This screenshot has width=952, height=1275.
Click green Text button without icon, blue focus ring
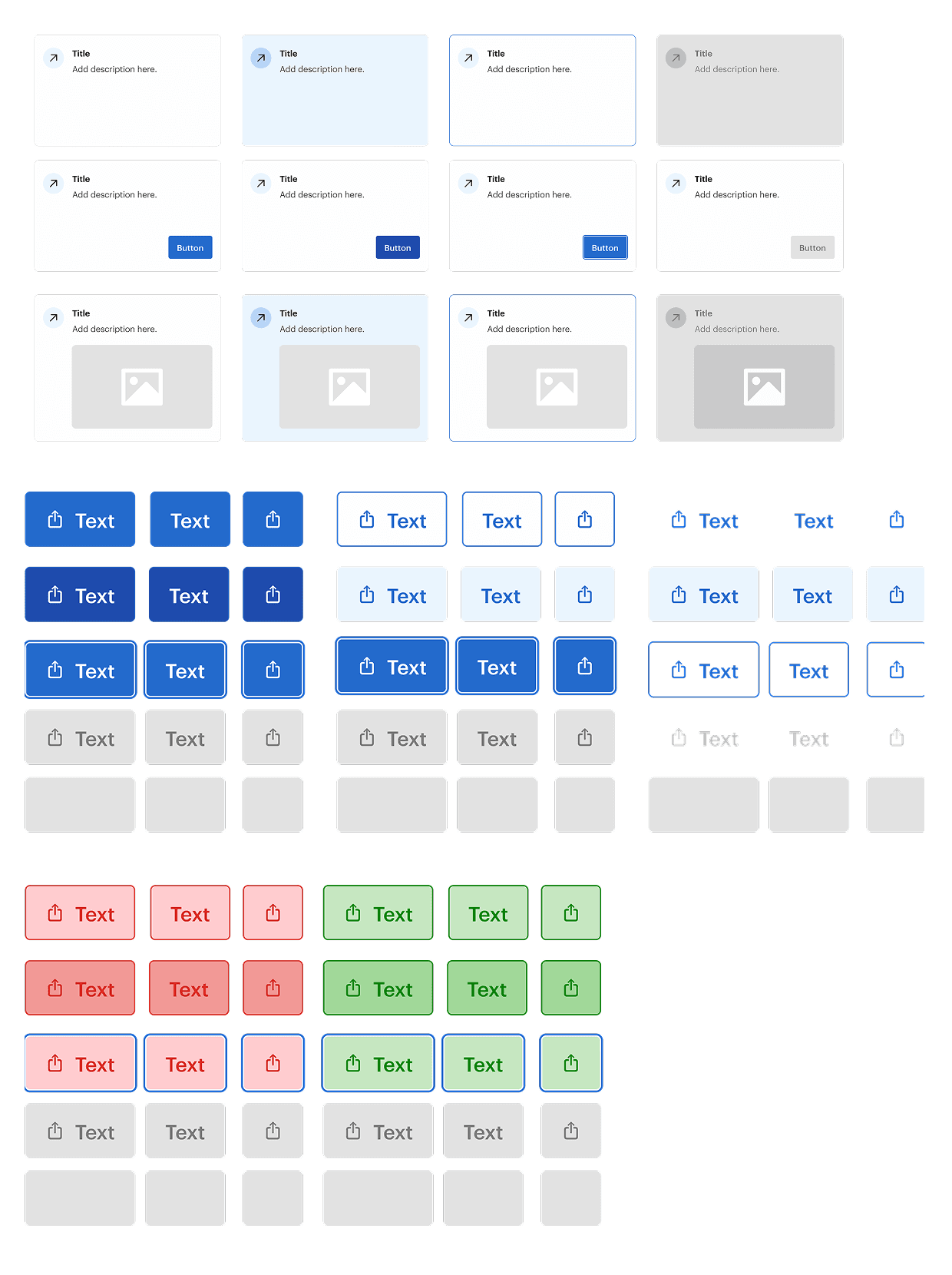[483, 1063]
